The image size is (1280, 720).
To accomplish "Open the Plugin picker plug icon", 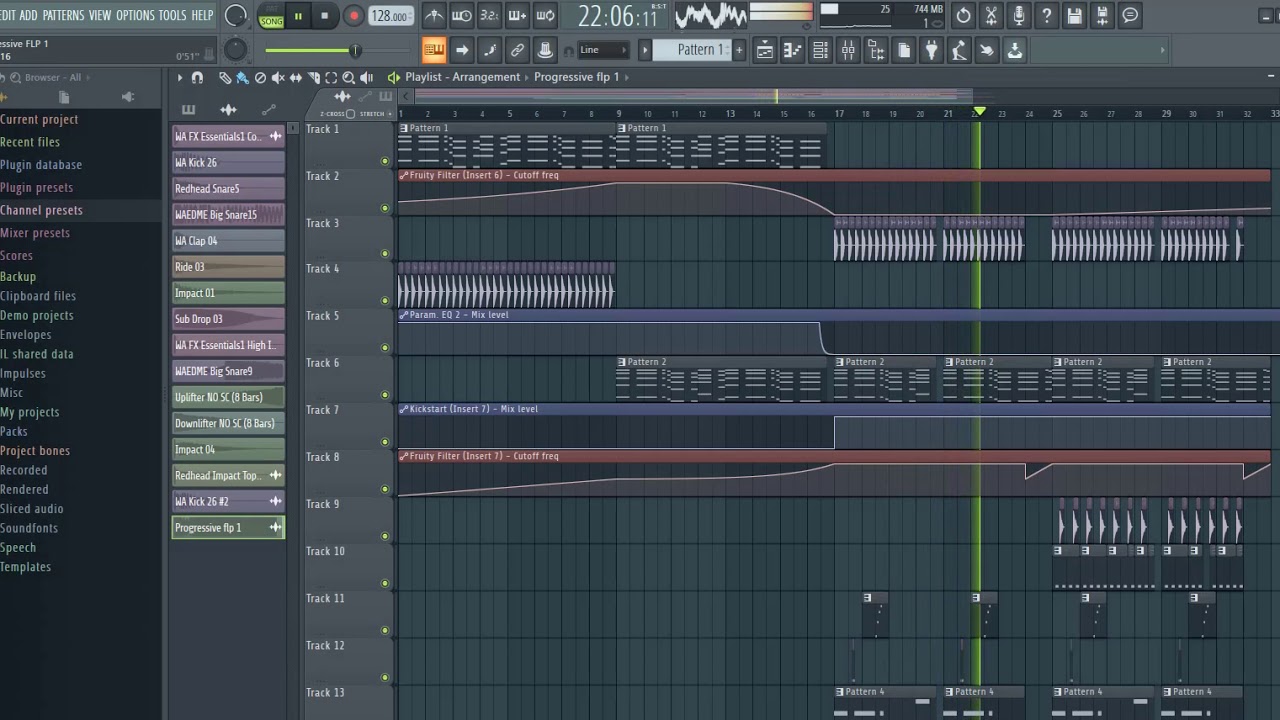I will pos(931,50).
